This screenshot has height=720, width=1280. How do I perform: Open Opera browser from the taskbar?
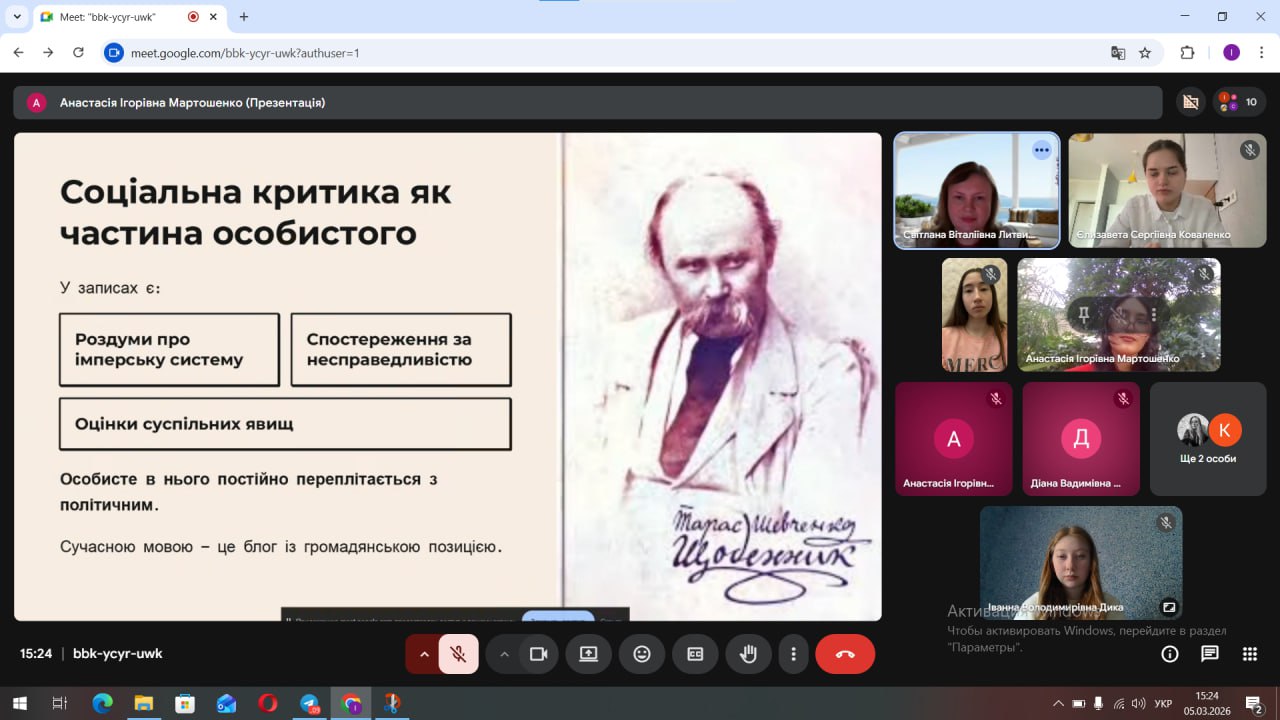pyautogui.click(x=267, y=704)
